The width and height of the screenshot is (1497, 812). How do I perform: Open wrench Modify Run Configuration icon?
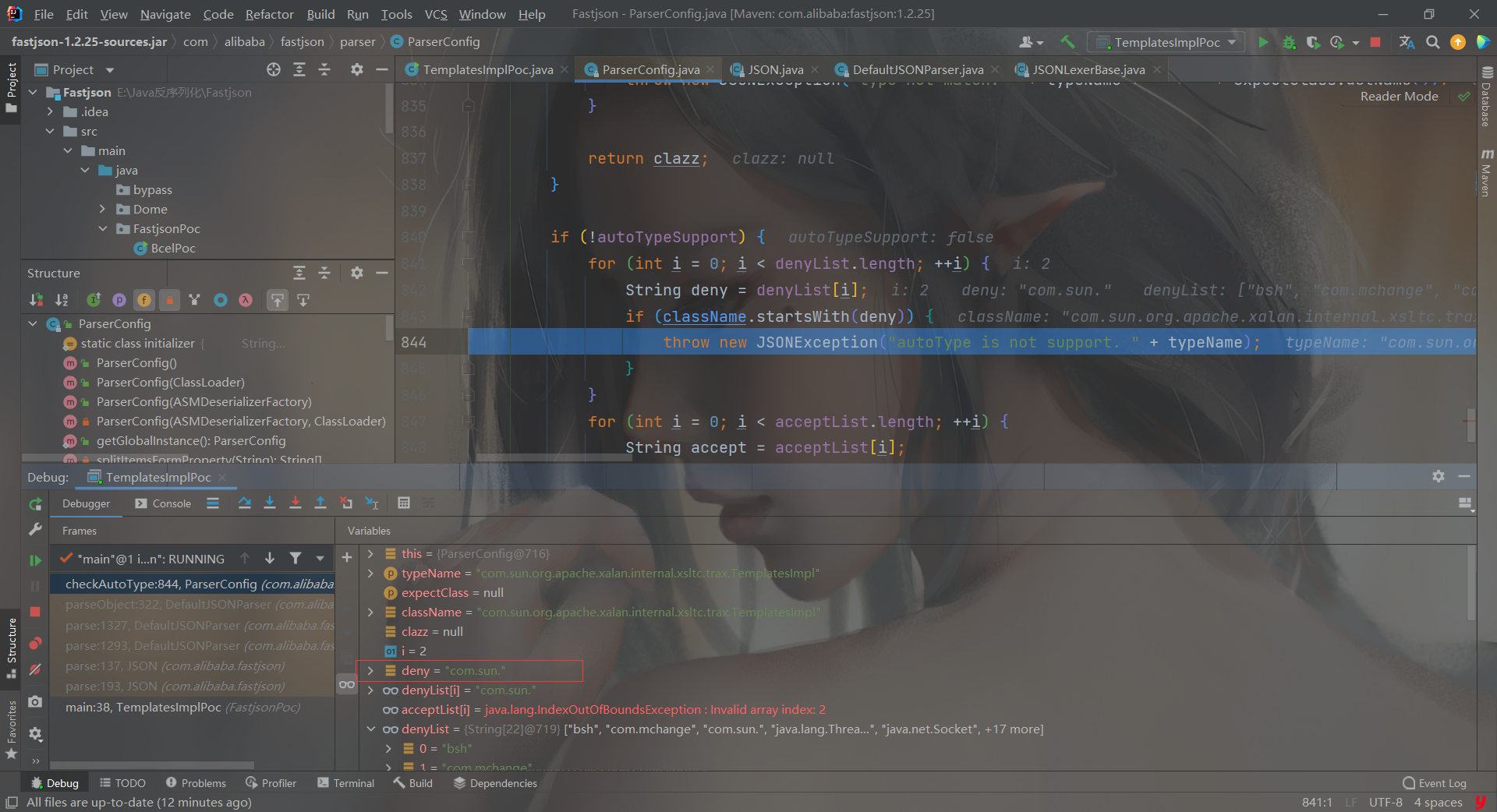35,529
